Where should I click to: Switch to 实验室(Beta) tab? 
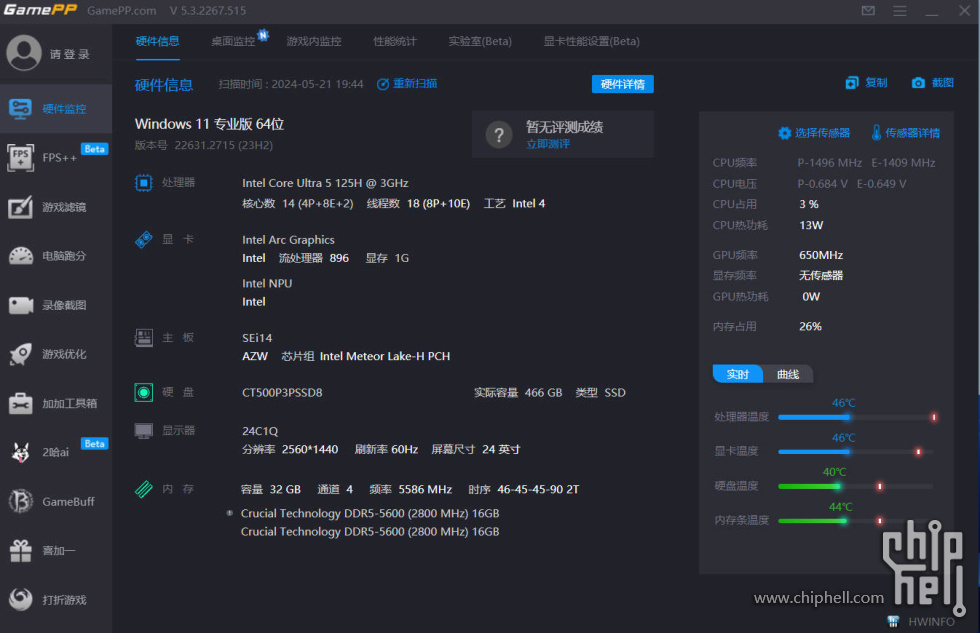(x=480, y=41)
